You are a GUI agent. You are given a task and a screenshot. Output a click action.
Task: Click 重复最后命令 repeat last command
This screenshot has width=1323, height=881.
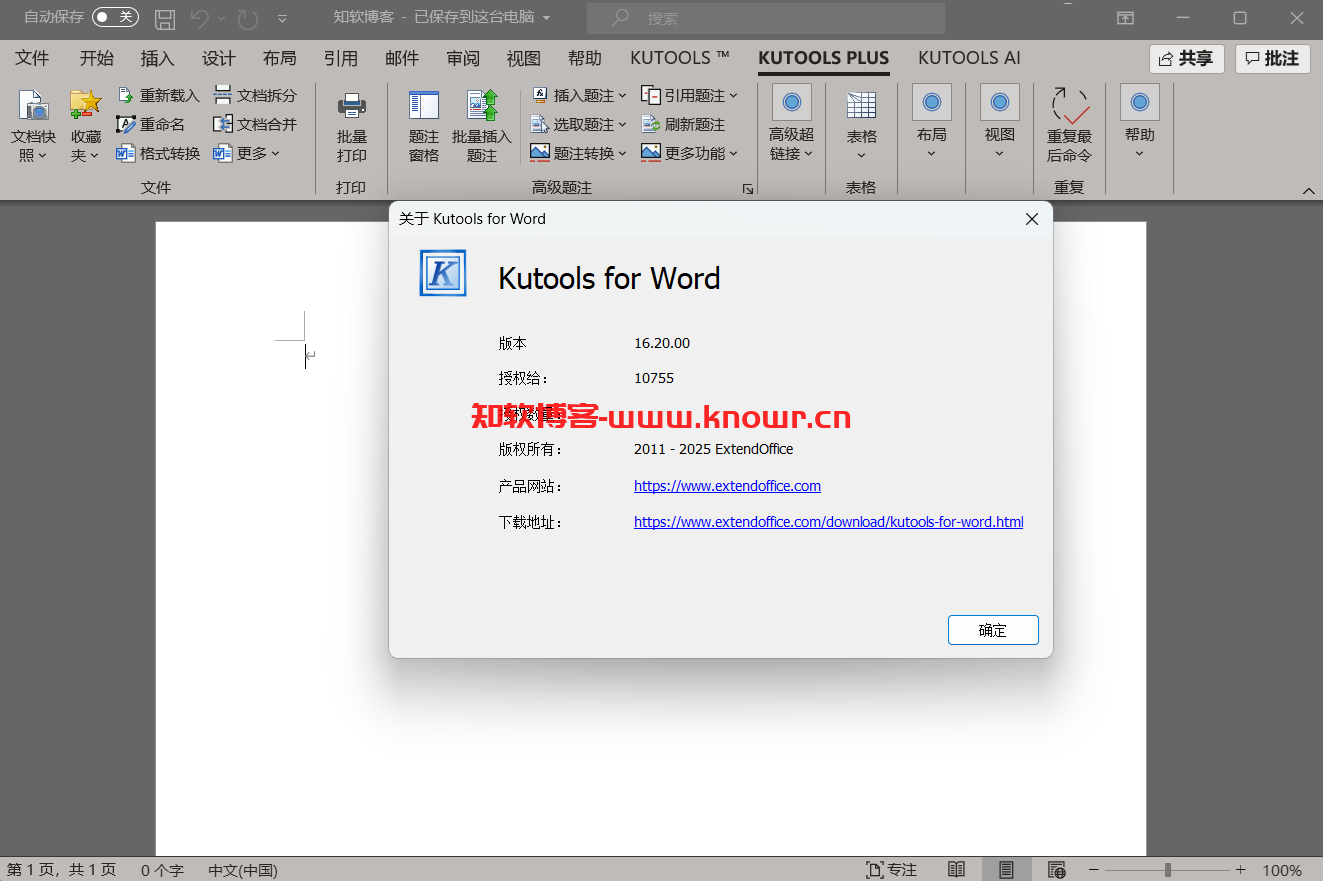tap(1069, 126)
